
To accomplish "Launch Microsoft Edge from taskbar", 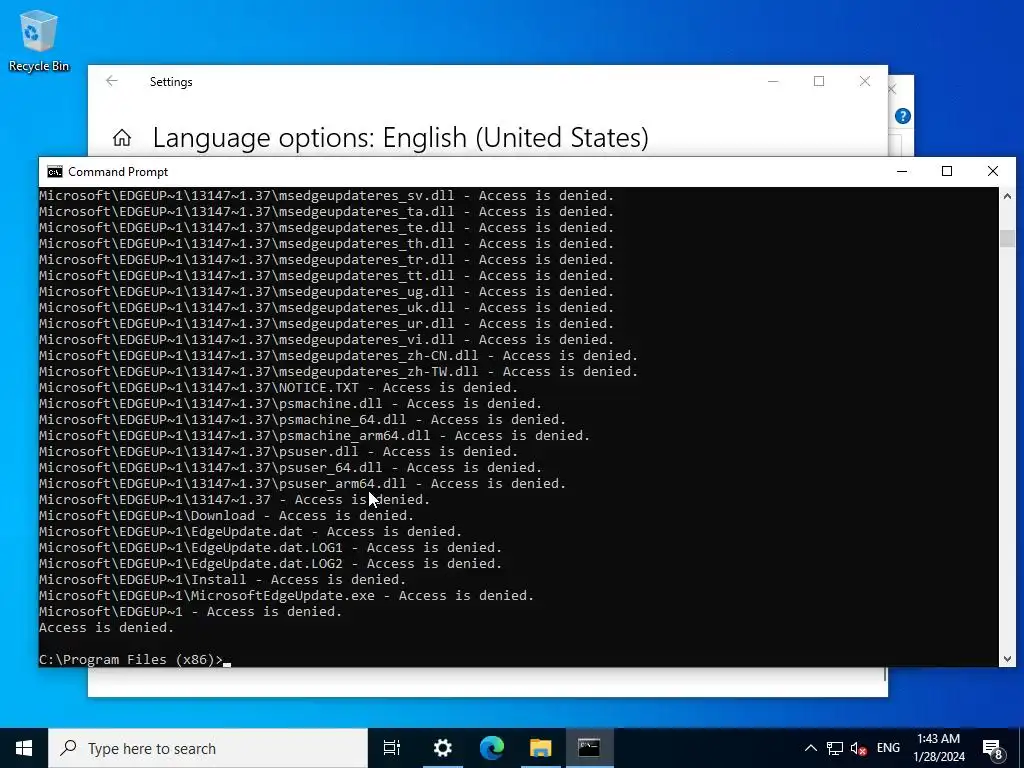I will pos(492,748).
